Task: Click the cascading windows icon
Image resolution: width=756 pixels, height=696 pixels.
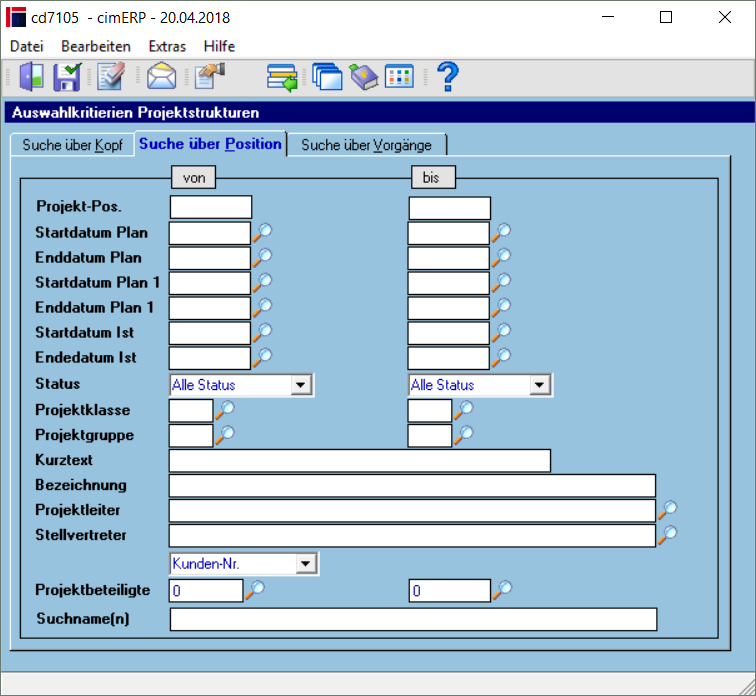Action: (327, 77)
